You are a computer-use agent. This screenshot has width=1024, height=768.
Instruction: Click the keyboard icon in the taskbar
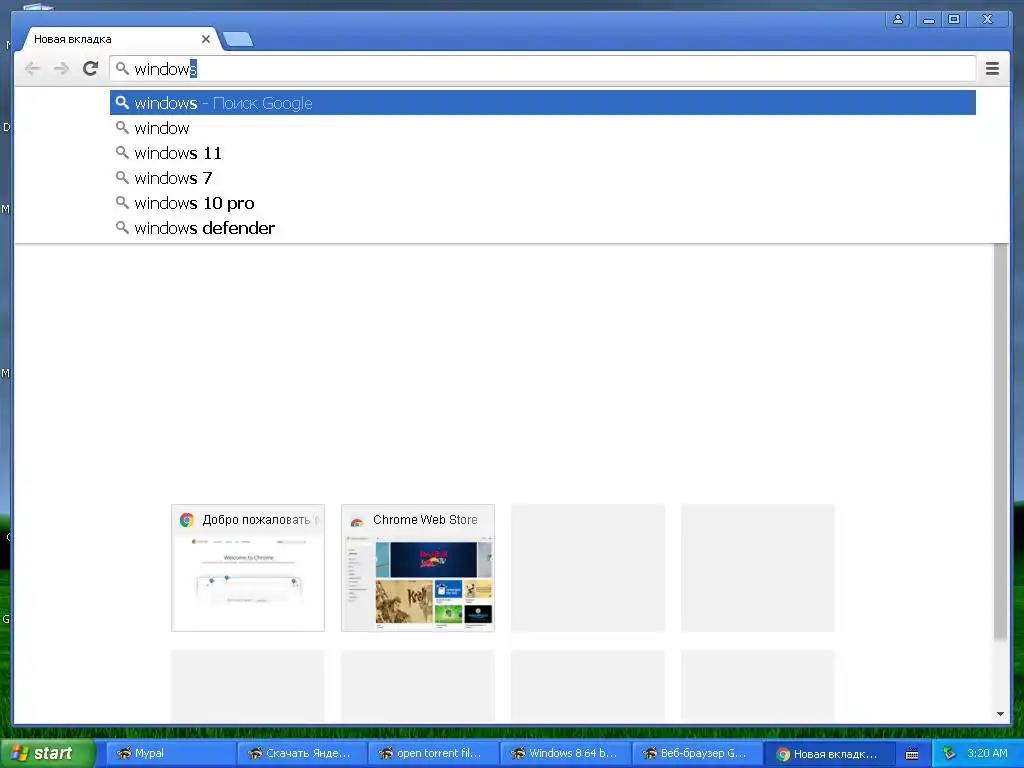pyautogui.click(x=912, y=754)
